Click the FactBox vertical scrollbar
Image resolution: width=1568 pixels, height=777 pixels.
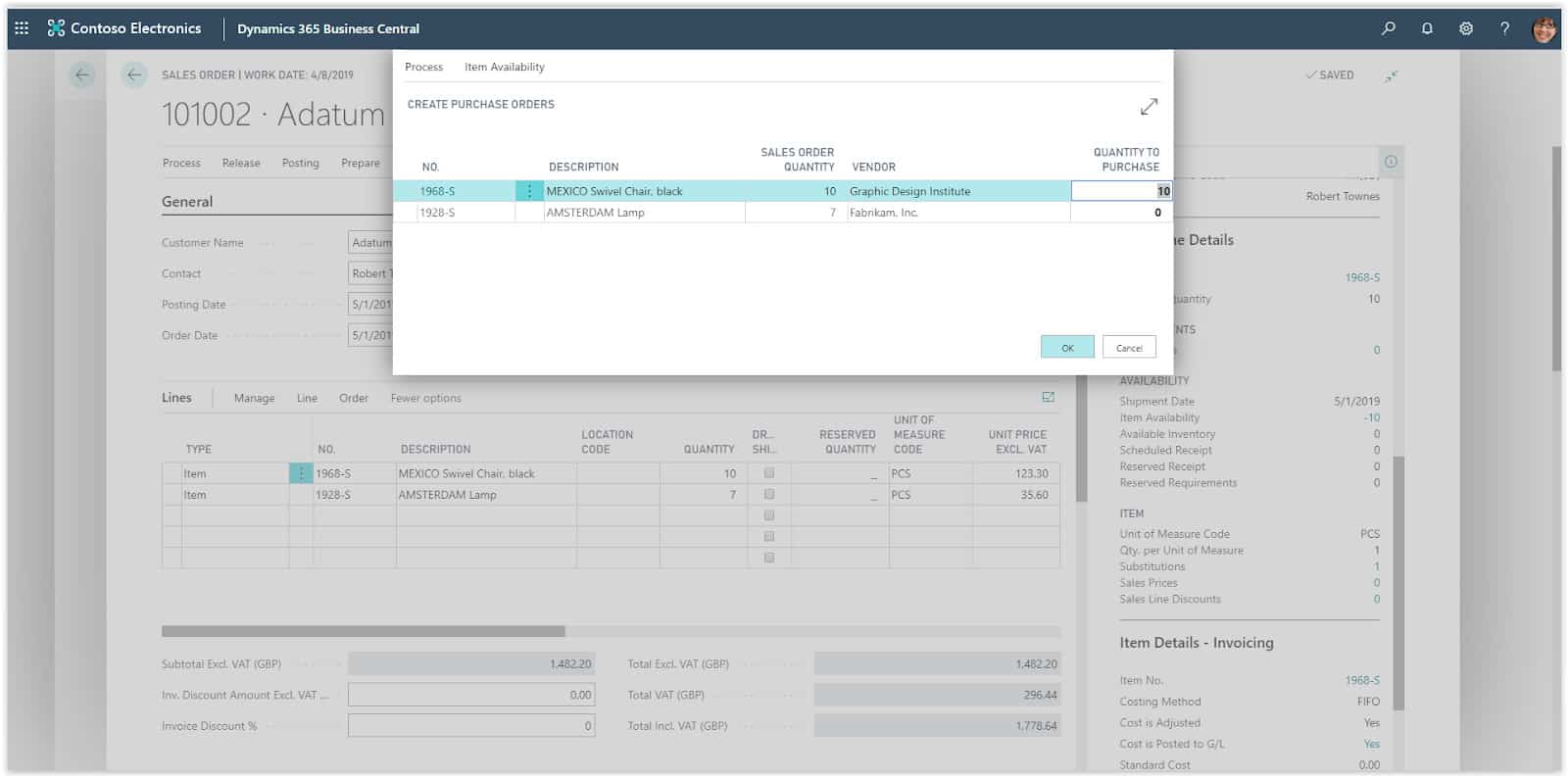click(x=1398, y=583)
